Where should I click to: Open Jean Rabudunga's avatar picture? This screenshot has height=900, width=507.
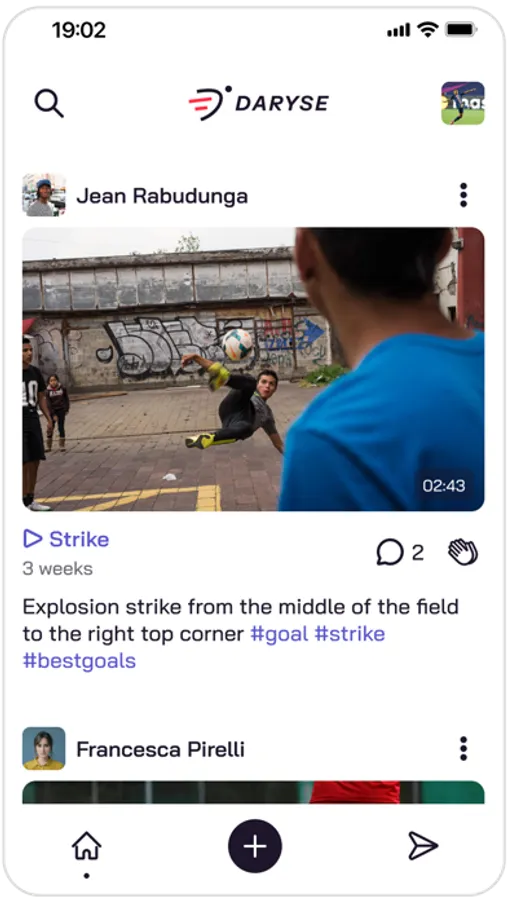coord(44,195)
